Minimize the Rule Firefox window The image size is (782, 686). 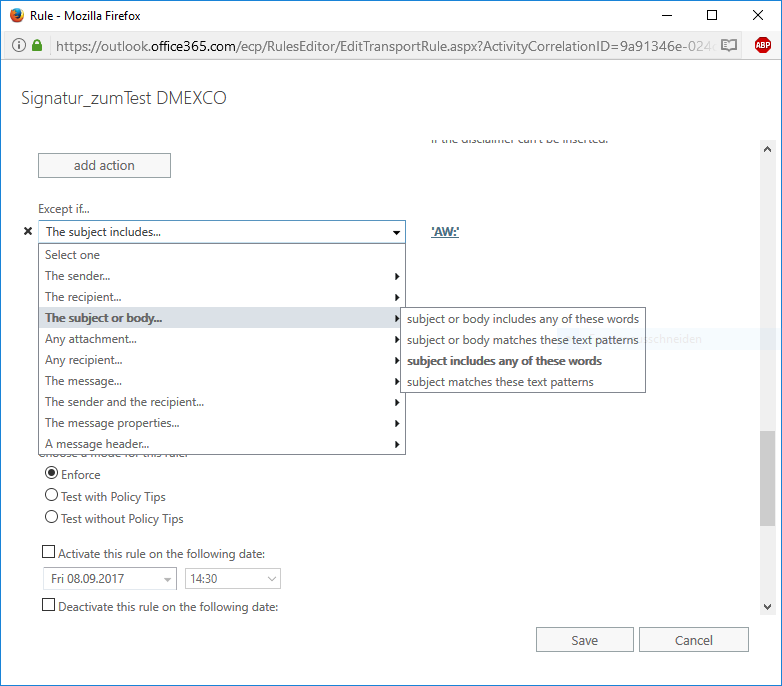pyautogui.click(x=667, y=15)
